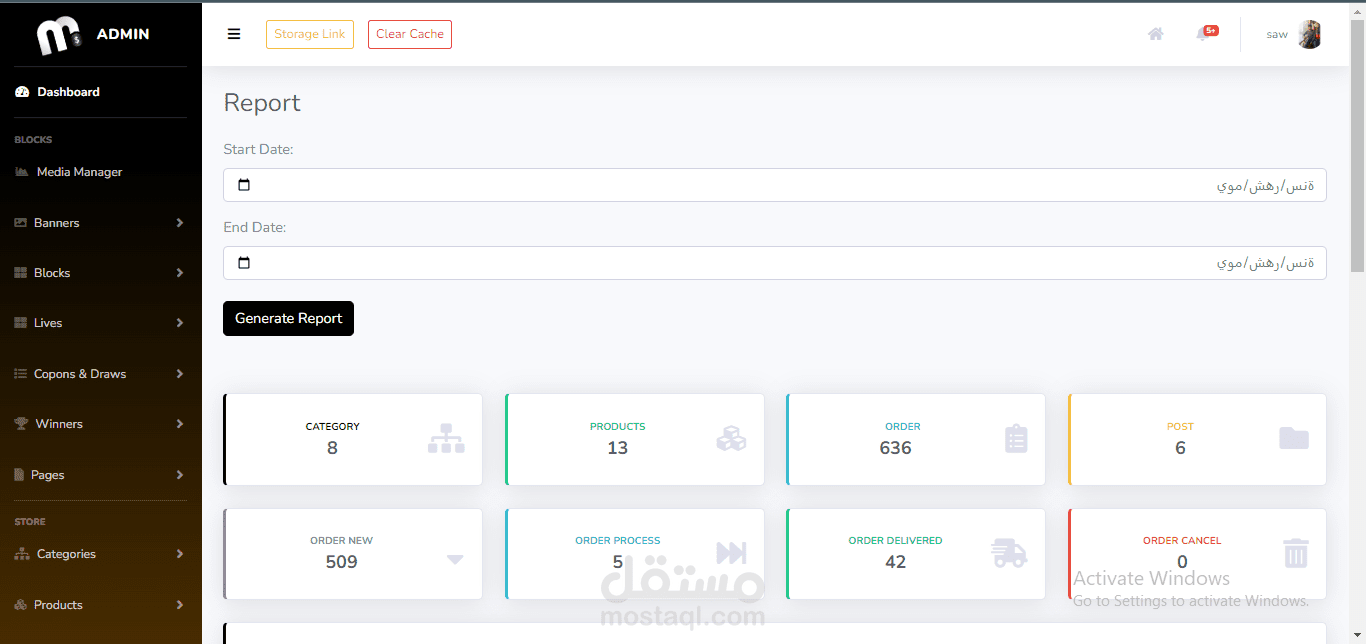Select Dashboard in the sidebar menu
1366x644 pixels.
(68, 91)
